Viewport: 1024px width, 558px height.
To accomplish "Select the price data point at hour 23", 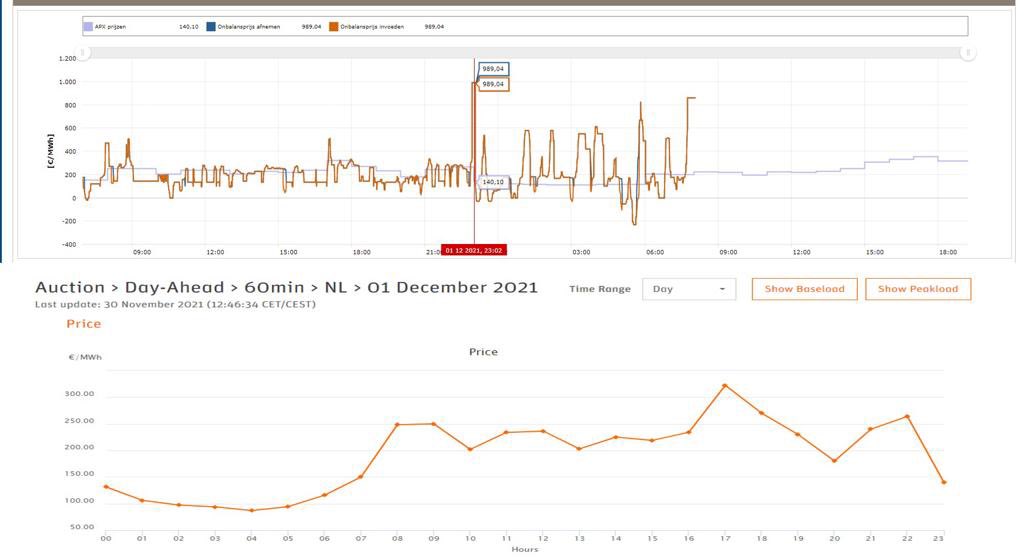I will coord(944,482).
